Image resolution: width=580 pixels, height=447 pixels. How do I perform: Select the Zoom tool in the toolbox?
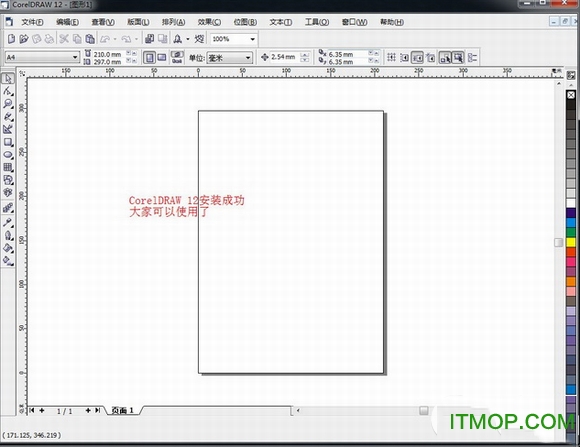[x=8, y=104]
